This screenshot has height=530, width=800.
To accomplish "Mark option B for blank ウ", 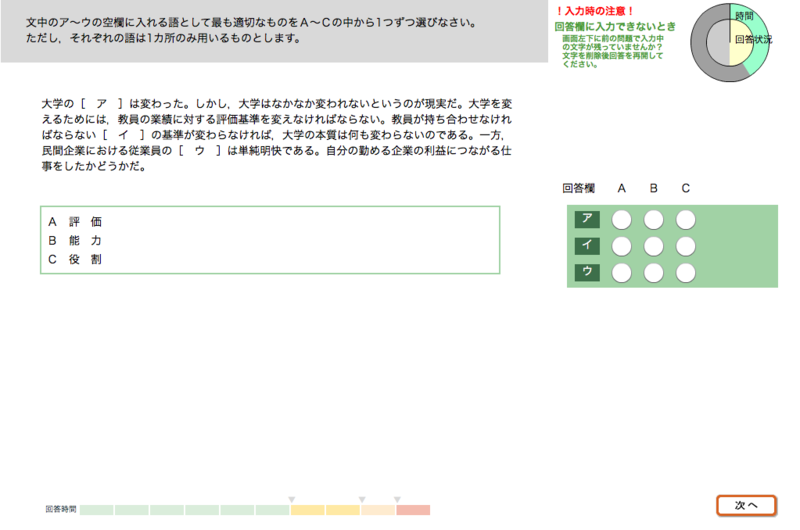I will 653,272.
